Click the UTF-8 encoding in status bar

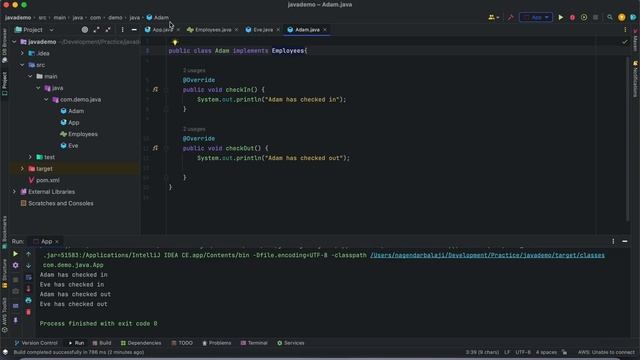(523, 352)
